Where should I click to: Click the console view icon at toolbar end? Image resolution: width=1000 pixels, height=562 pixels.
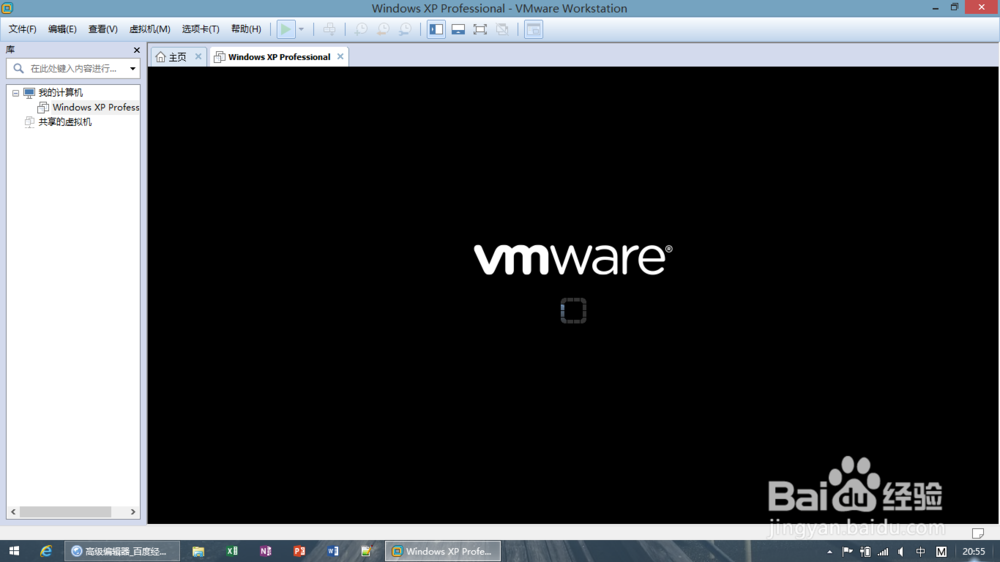[533, 29]
